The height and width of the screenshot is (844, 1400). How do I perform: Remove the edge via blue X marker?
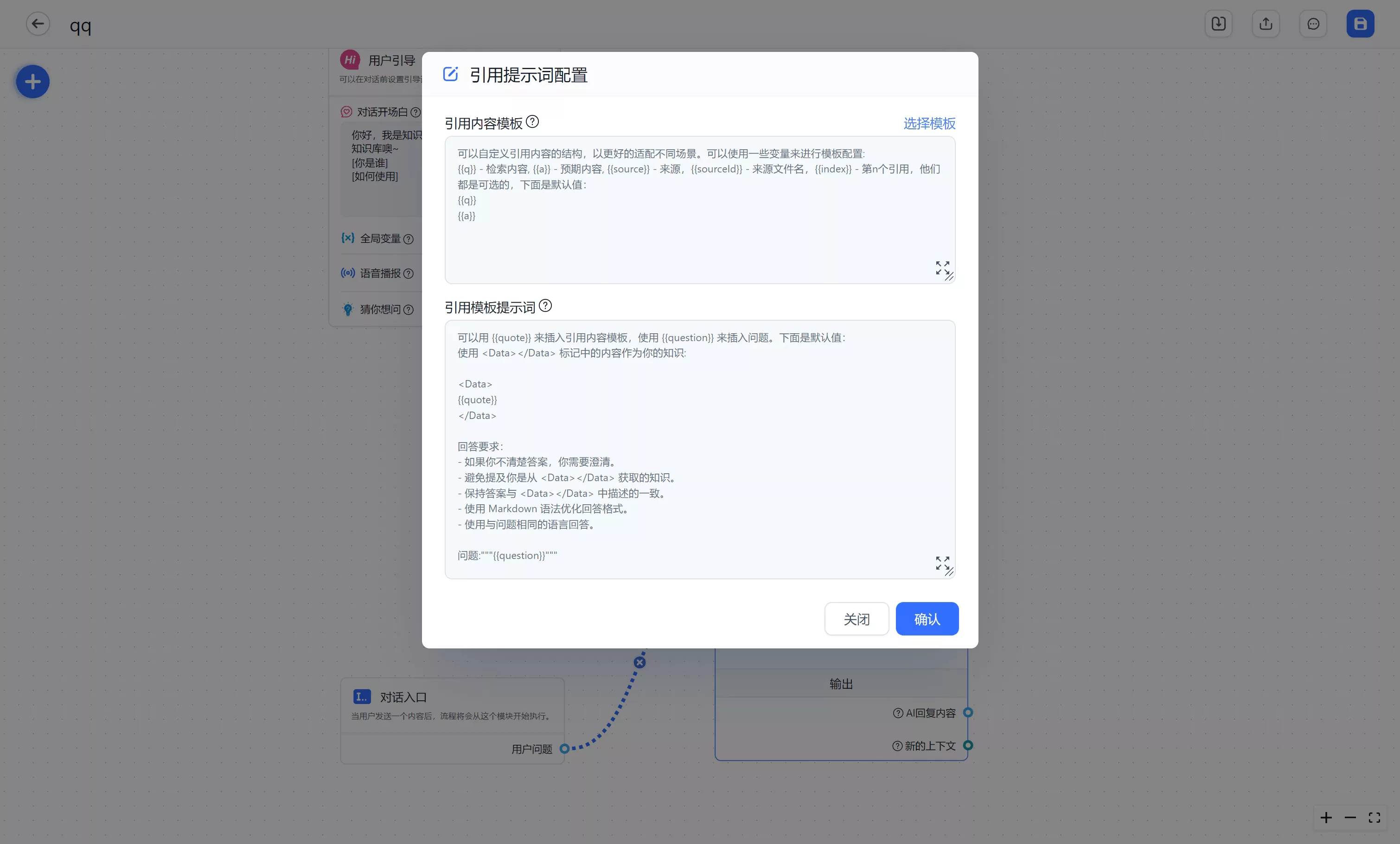coord(640,662)
